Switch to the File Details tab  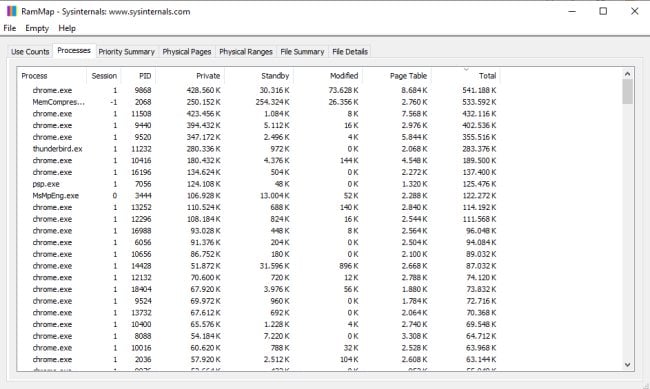(x=350, y=52)
